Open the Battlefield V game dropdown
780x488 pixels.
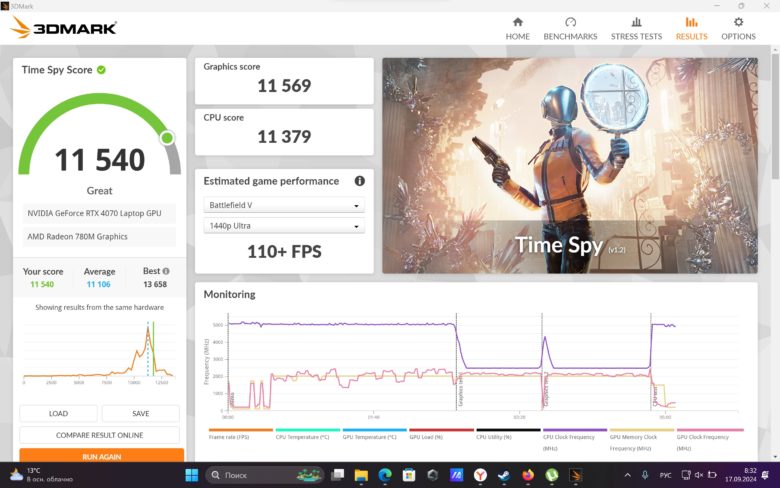(x=284, y=205)
